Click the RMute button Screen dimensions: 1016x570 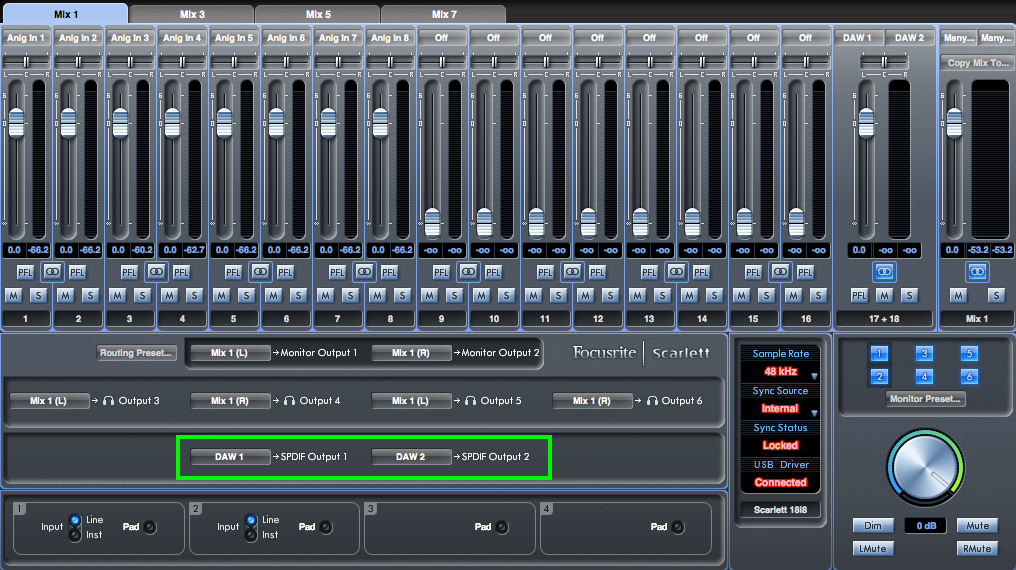point(977,549)
